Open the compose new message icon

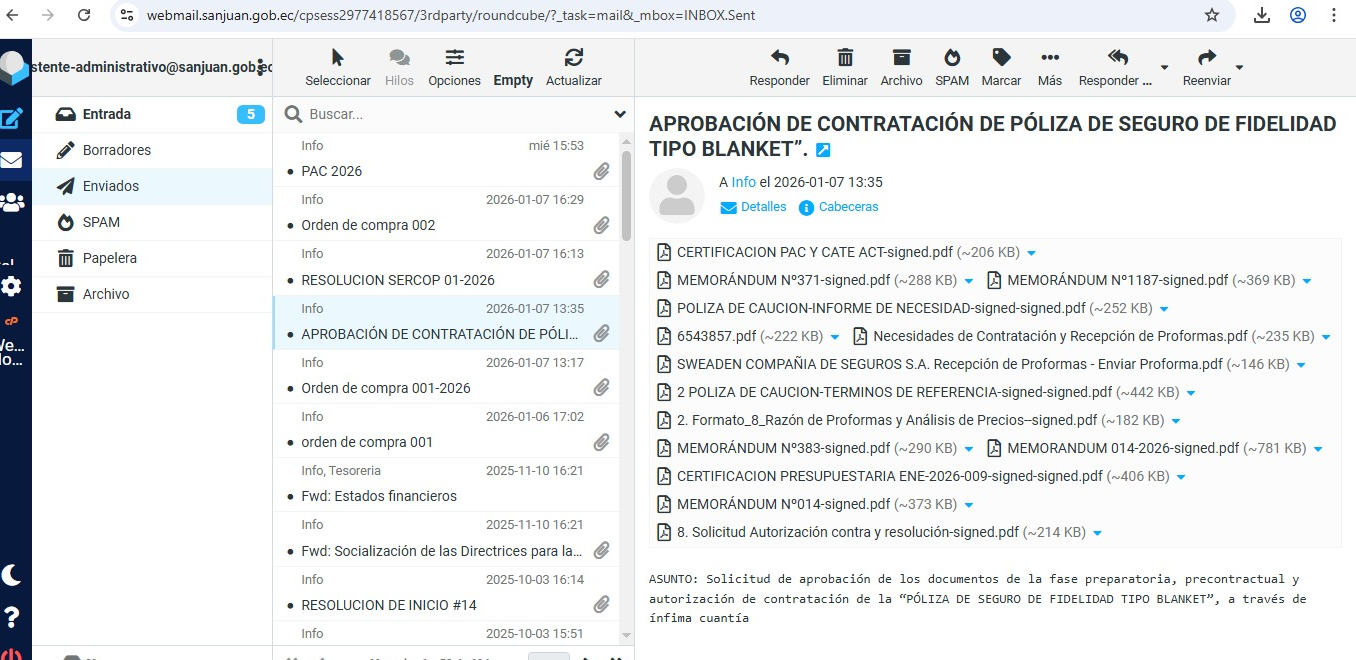[x=12, y=118]
